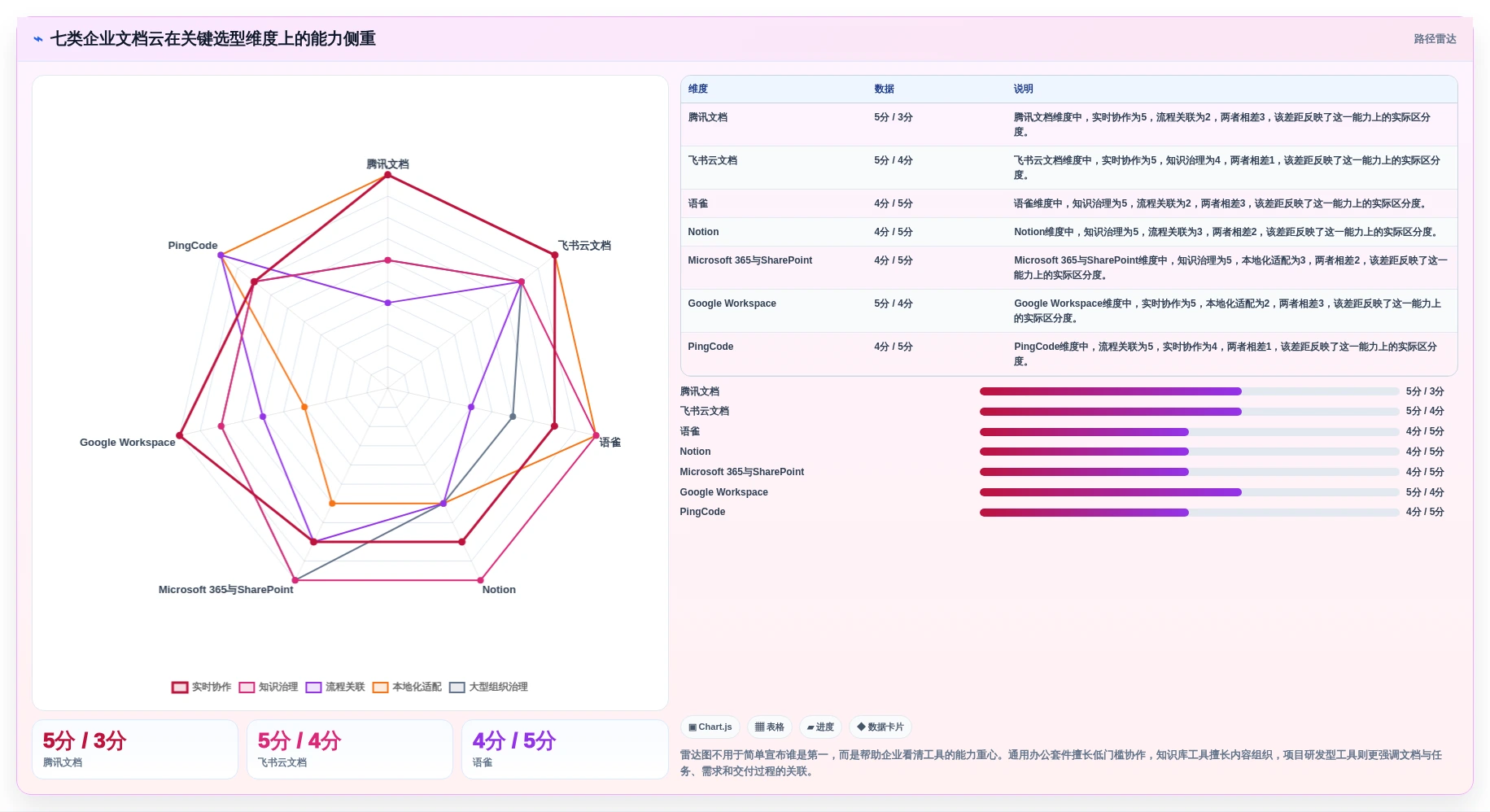This screenshot has width=1490, height=812.
Task: Click the 腾讯文档 progress bar
Action: point(1189,391)
